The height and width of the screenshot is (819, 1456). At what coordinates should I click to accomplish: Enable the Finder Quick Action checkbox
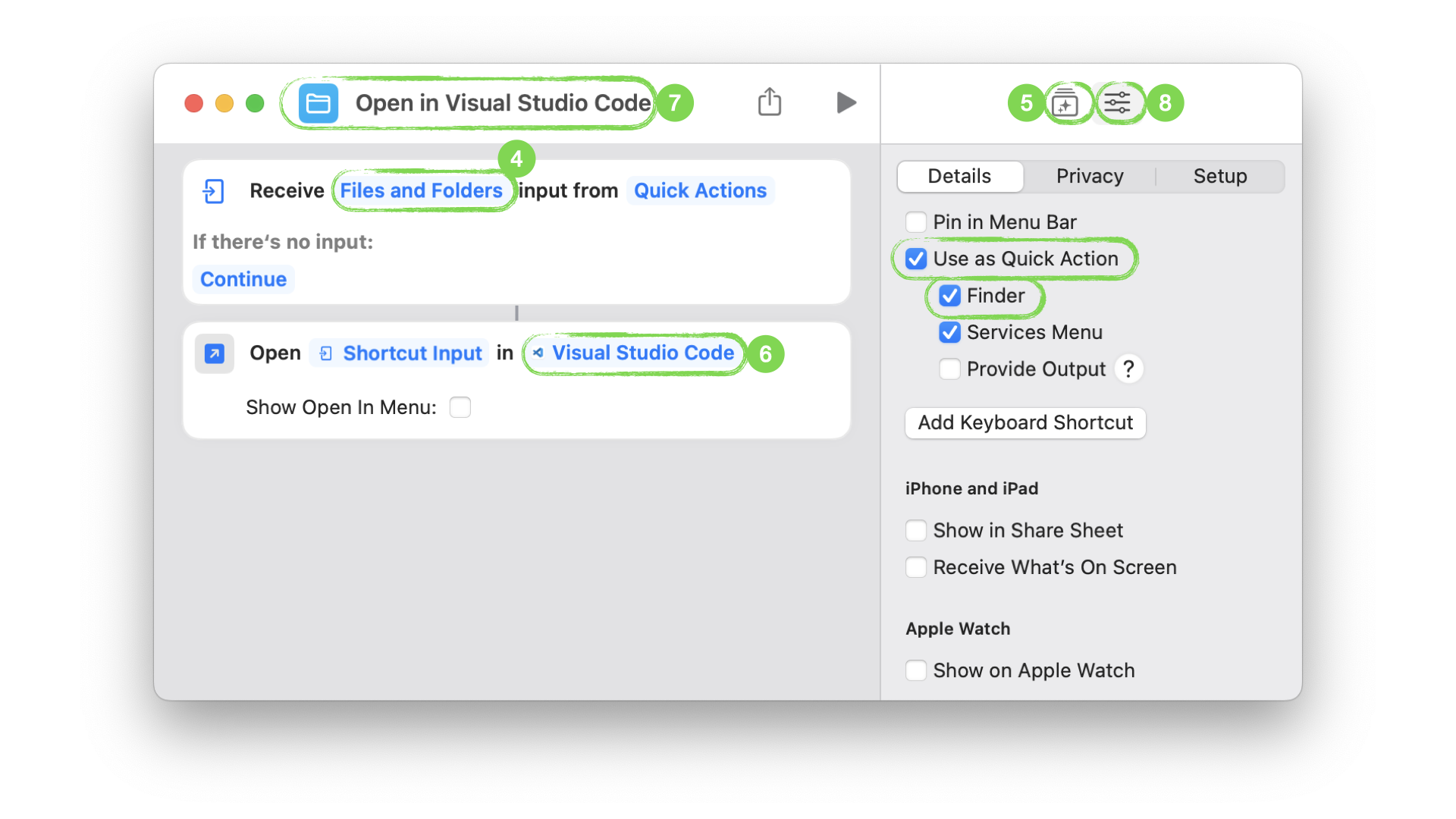tap(949, 295)
